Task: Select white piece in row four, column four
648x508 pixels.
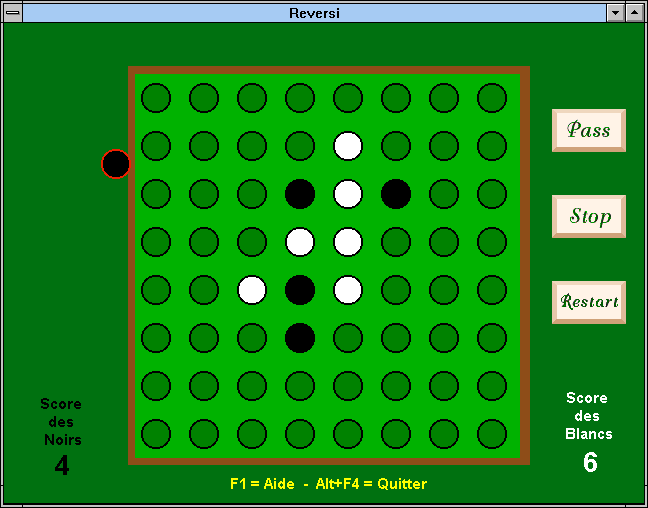Action: pyautogui.click(x=300, y=242)
